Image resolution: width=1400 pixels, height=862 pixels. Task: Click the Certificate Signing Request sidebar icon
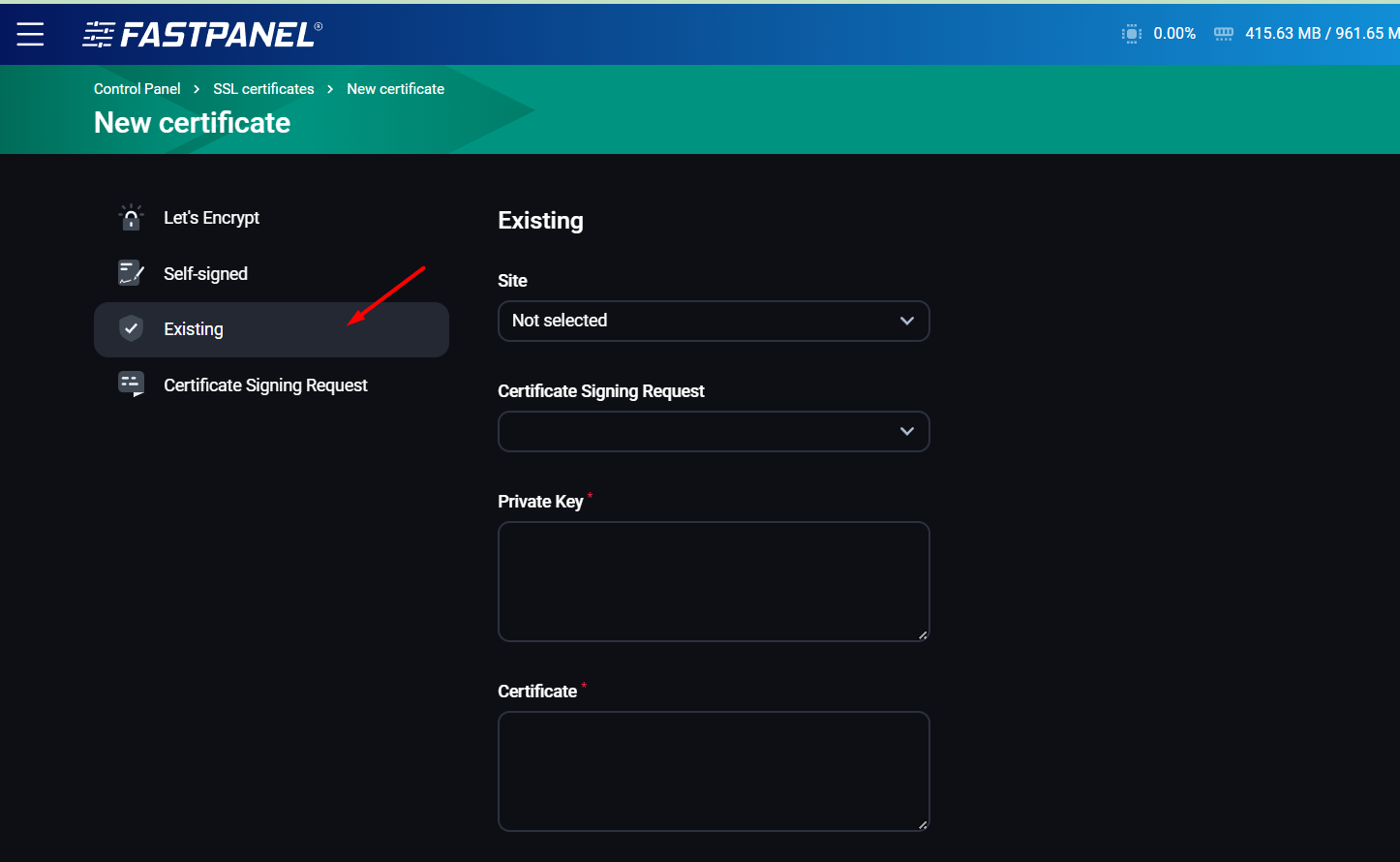pyautogui.click(x=131, y=385)
